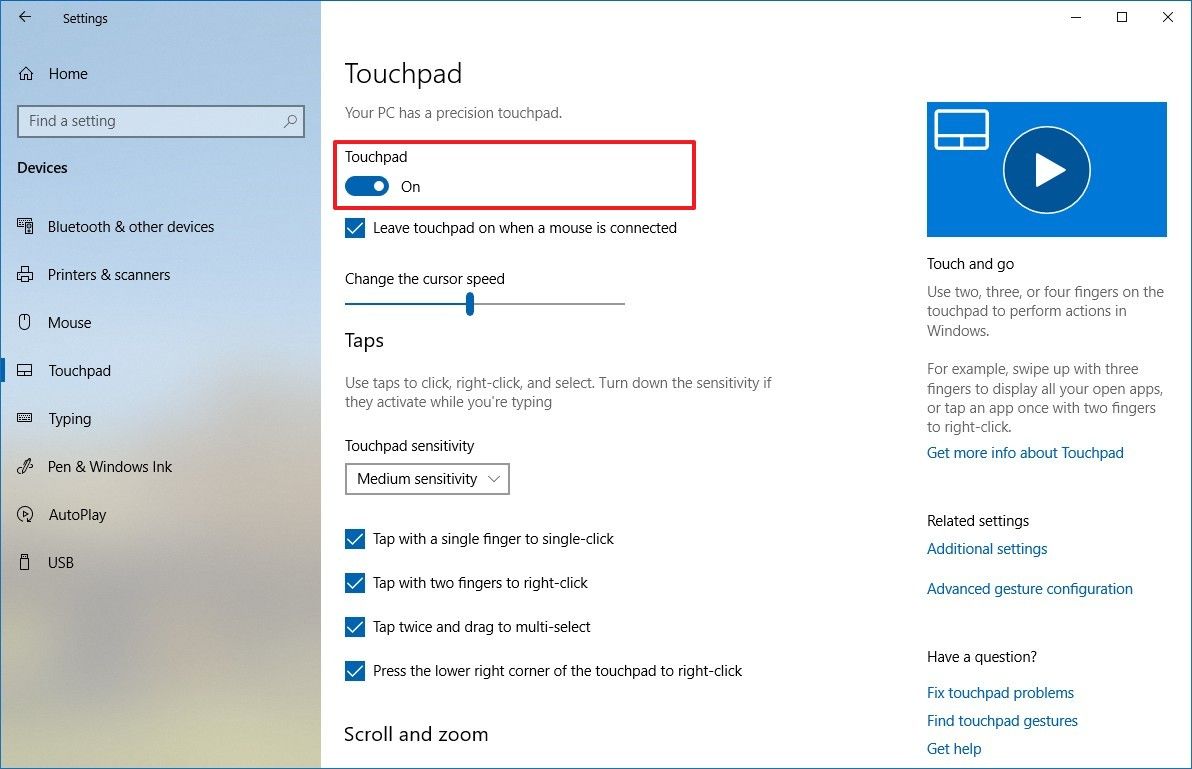Adjust the cursor speed slider
1192x769 pixels.
click(469, 304)
